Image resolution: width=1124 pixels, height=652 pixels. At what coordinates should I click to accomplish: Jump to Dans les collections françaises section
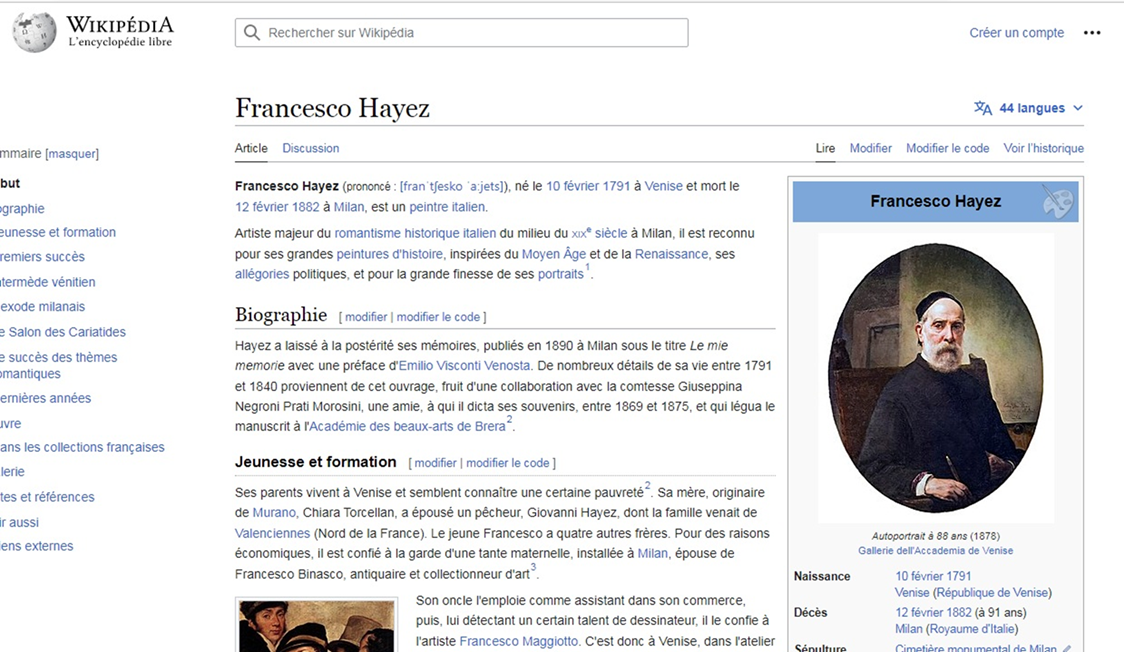pos(82,448)
